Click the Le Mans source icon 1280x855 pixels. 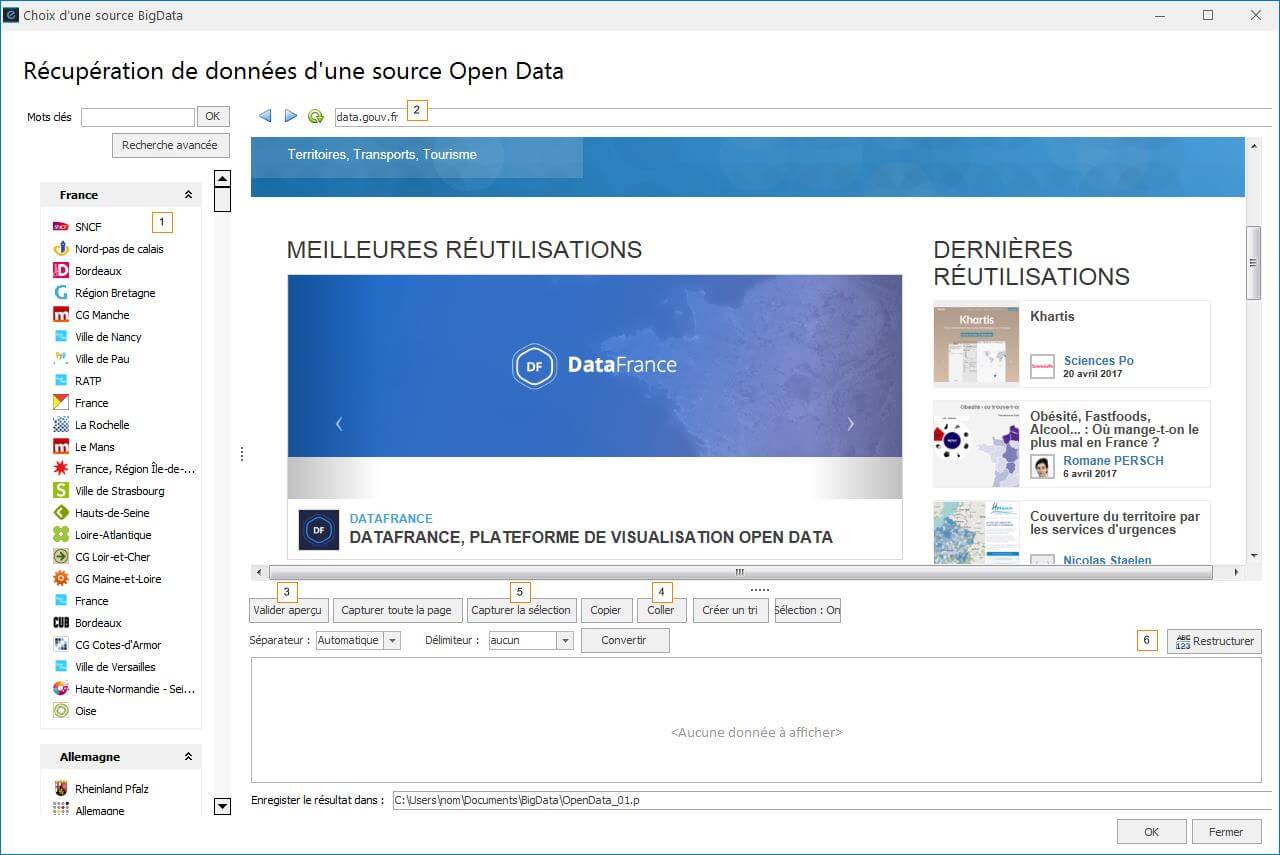61,447
